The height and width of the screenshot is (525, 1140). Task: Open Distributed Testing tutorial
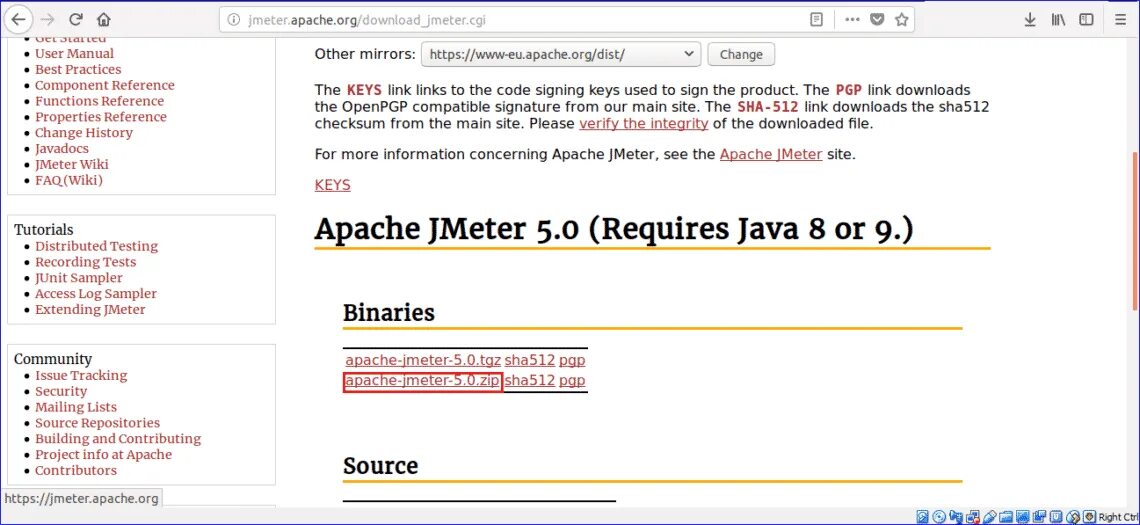click(x=96, y=247)
